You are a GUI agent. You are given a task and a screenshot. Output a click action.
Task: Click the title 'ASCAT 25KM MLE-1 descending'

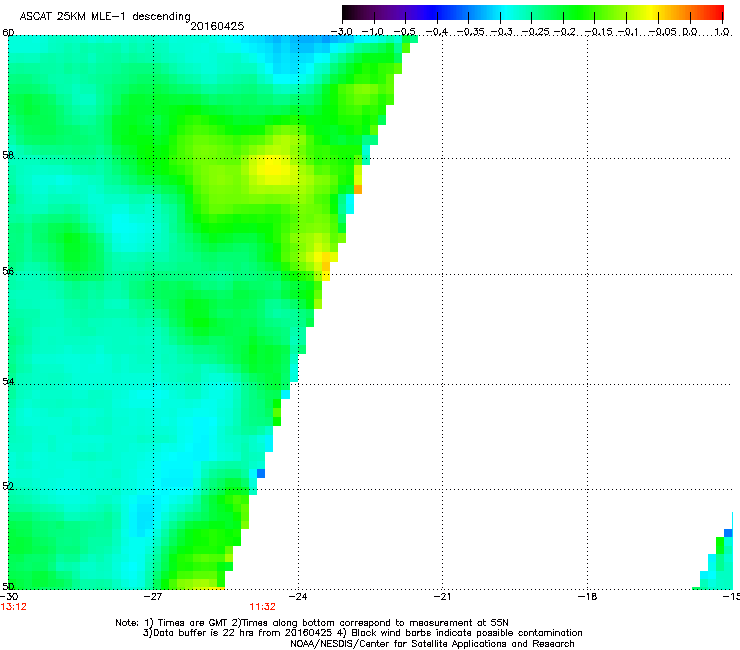click(x=105, y=17)
